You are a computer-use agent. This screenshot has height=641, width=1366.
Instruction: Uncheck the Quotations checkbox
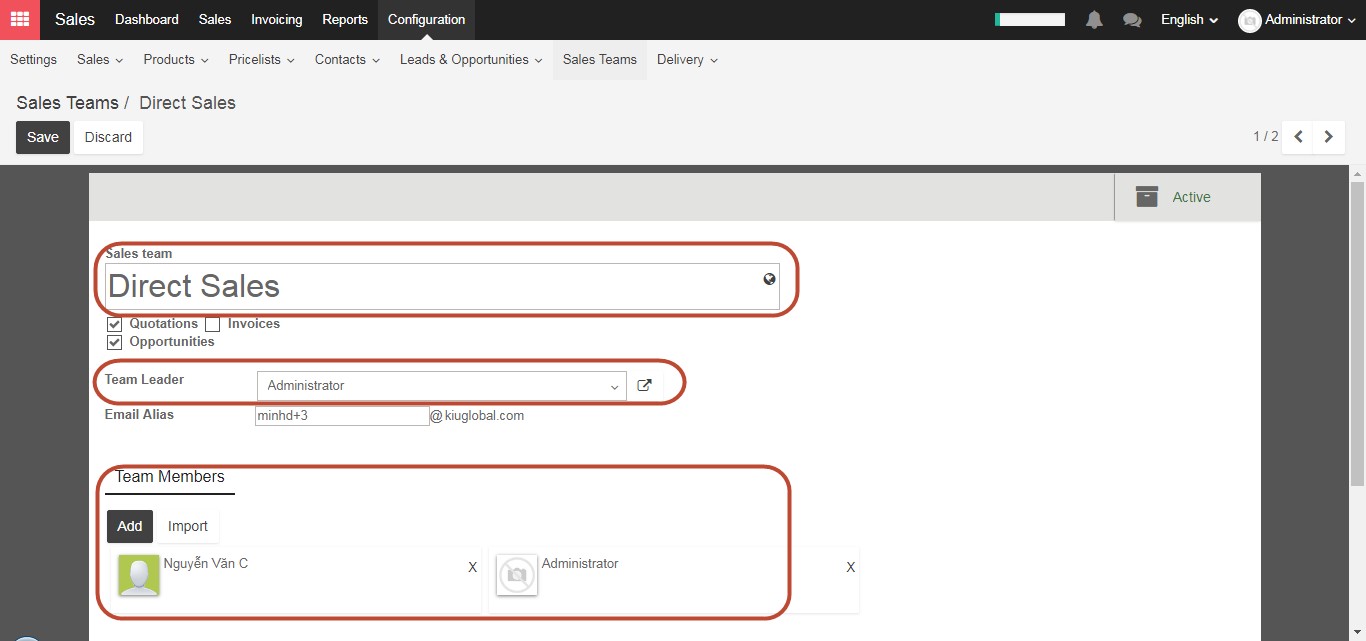(x=114, y=324)
